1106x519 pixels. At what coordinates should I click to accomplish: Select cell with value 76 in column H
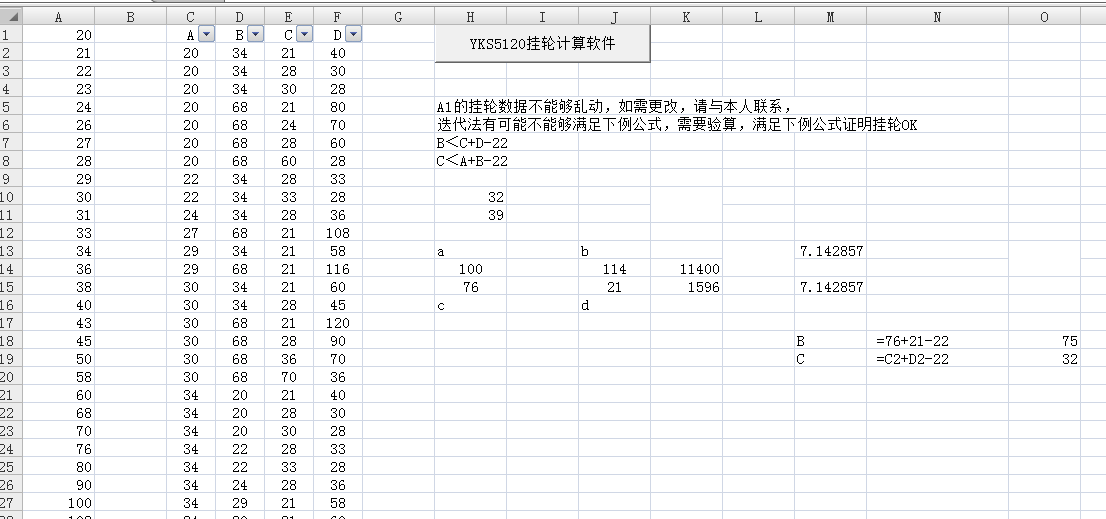(x=470, y=287)
